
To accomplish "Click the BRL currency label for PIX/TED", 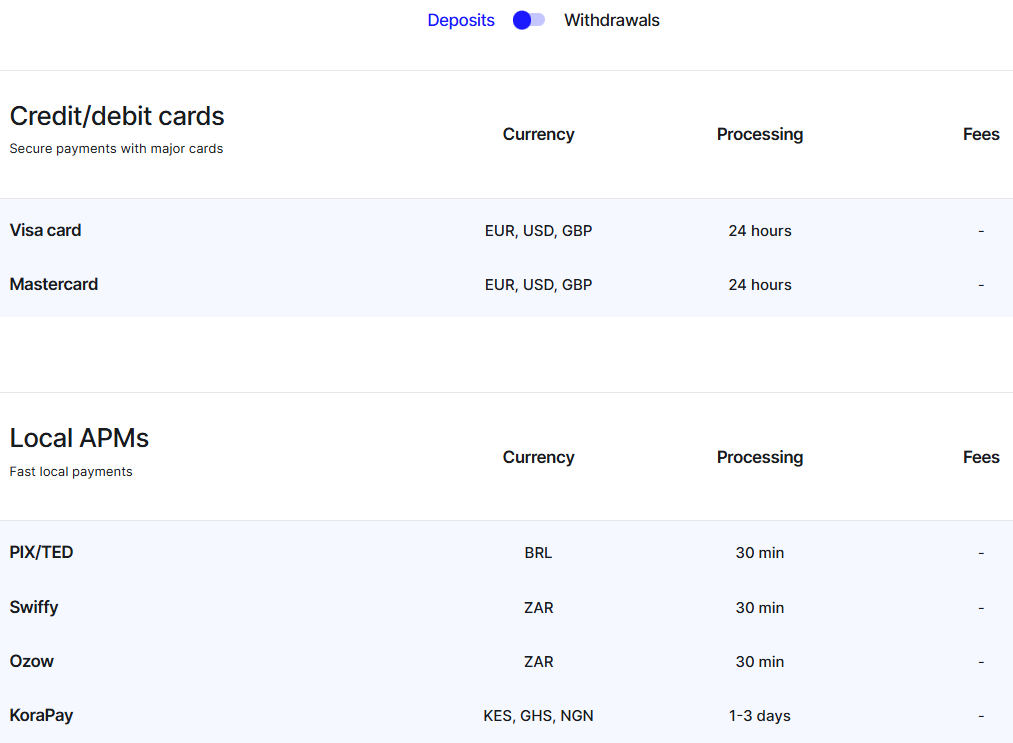I will point(538,552).
